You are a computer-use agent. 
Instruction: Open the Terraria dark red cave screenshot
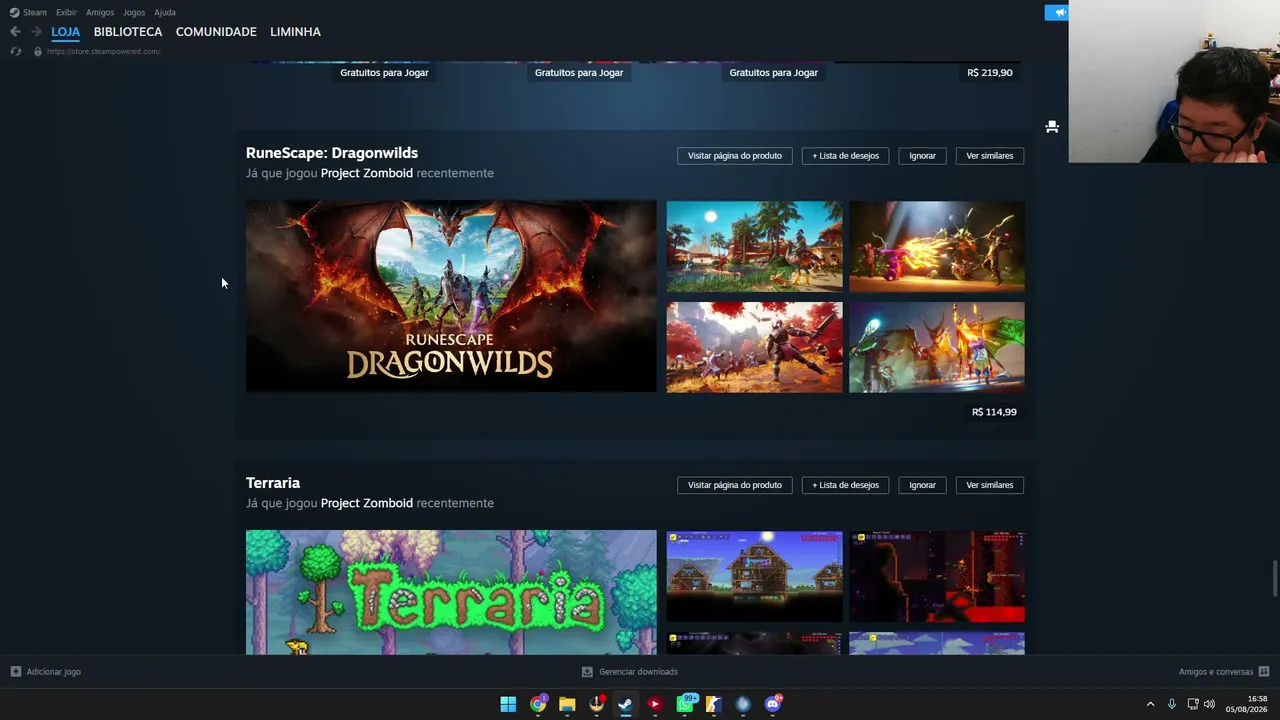(937, 577)
